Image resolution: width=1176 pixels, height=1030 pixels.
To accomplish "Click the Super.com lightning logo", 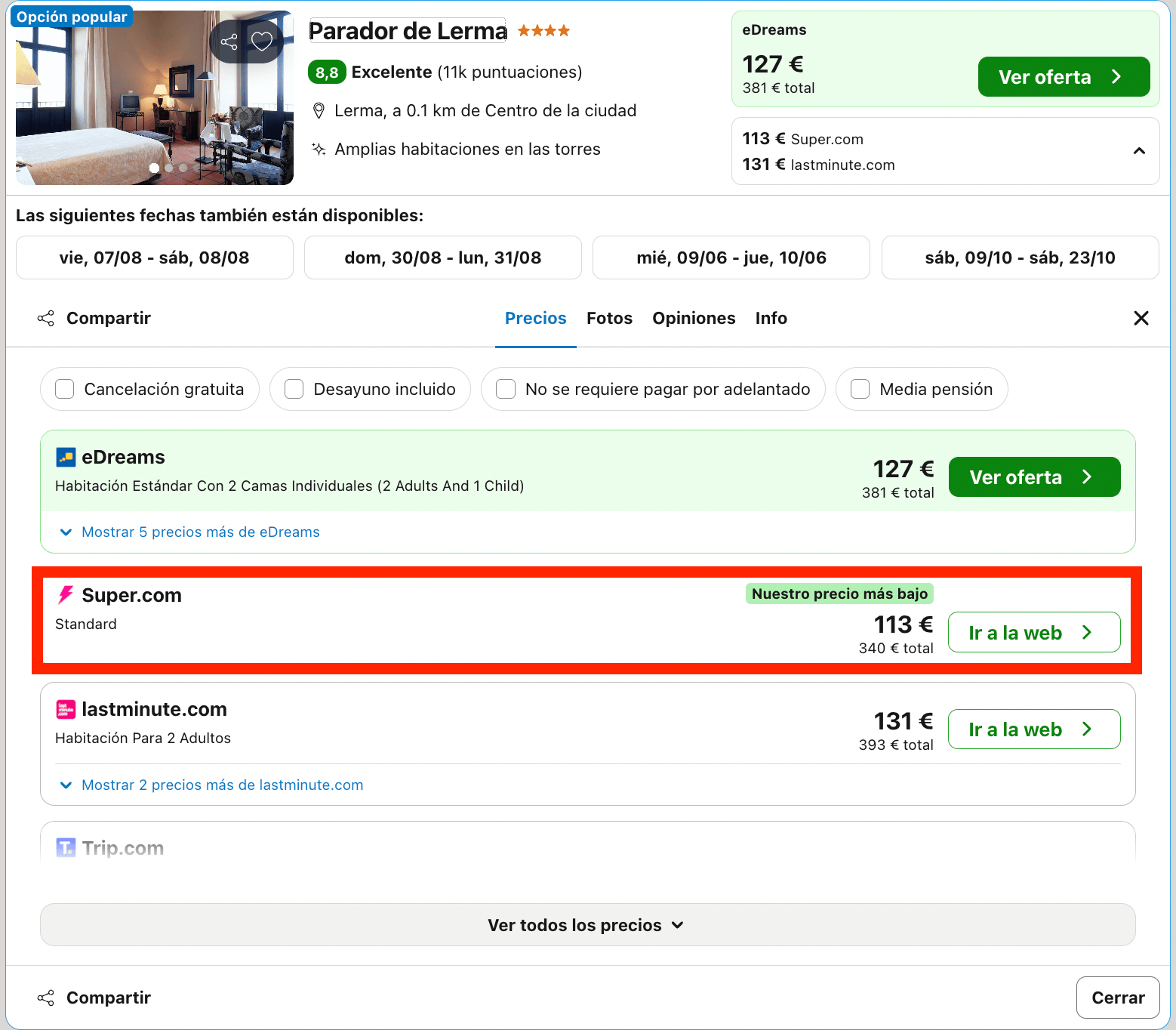I will (66, 595).
